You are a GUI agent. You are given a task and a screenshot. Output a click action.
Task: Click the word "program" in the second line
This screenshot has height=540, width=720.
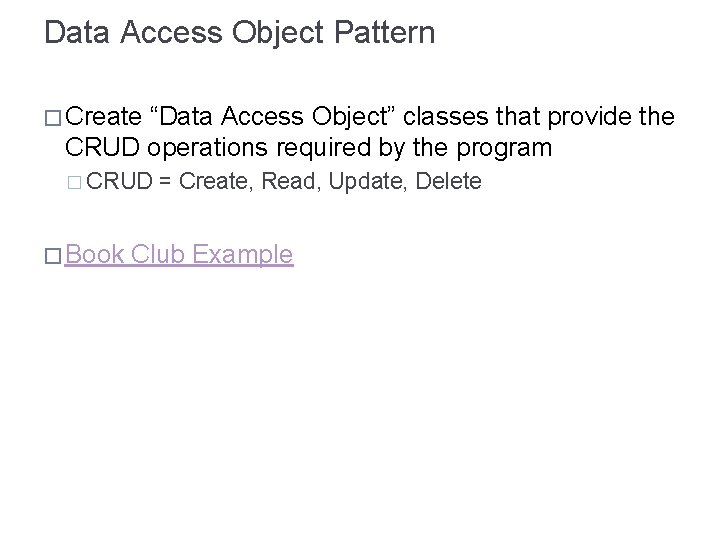click(x=504, y=147)
